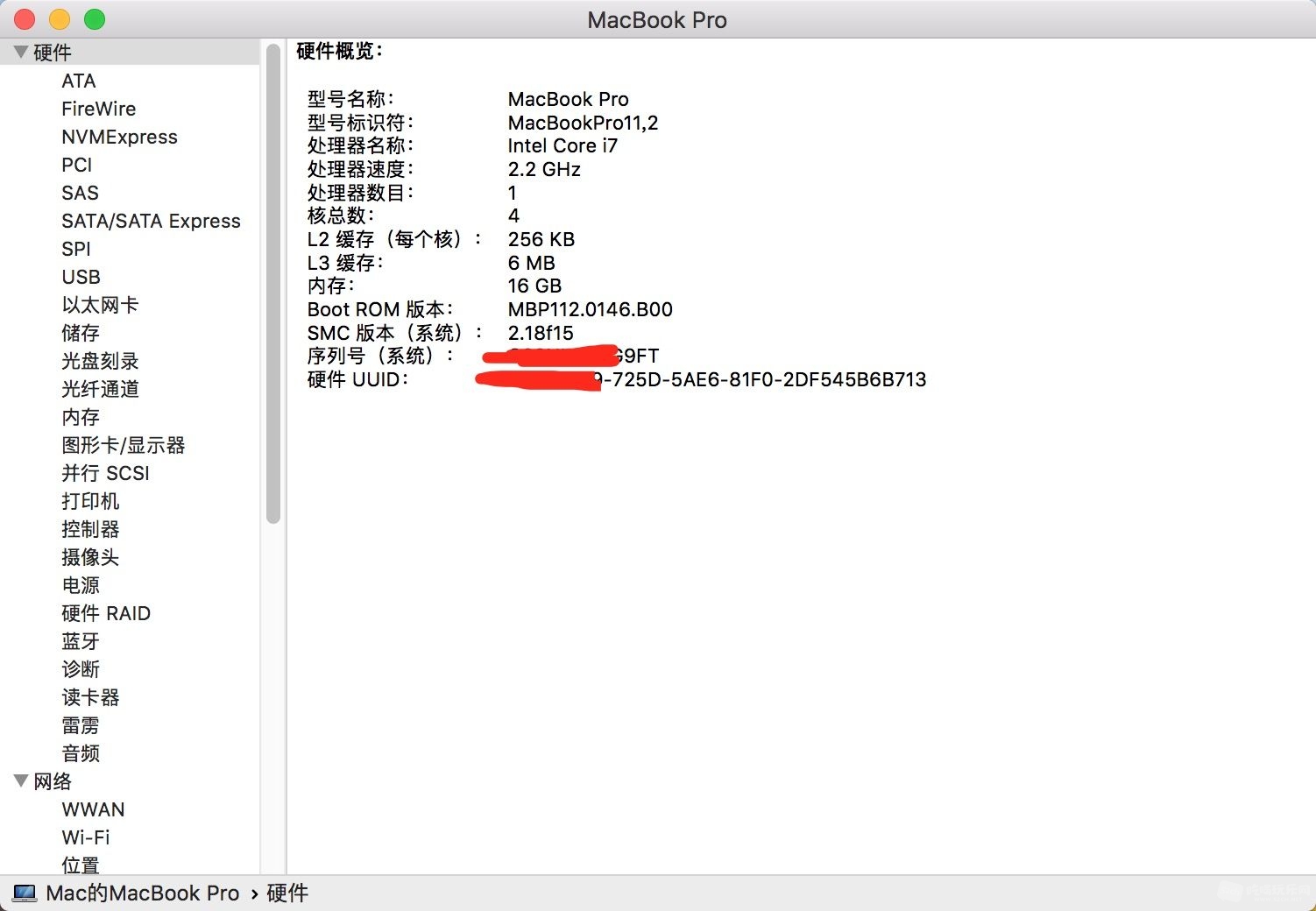The width and height of the screenshot is (1316, 911).
Task: Click the laptop icon in path bar
Action: 25,893
